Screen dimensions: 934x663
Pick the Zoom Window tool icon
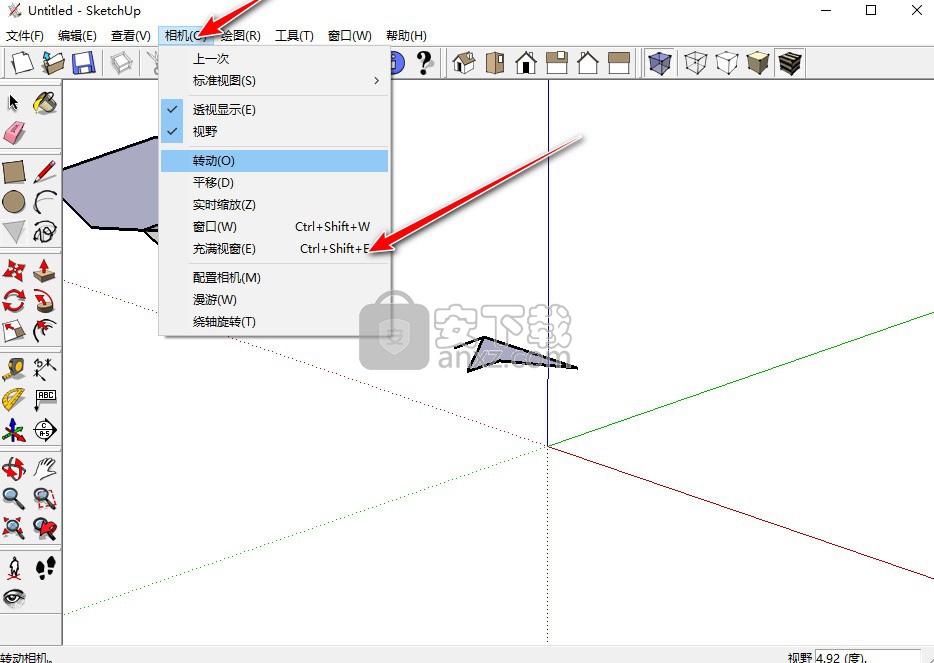pyautogui.click(x=45, y=499)
